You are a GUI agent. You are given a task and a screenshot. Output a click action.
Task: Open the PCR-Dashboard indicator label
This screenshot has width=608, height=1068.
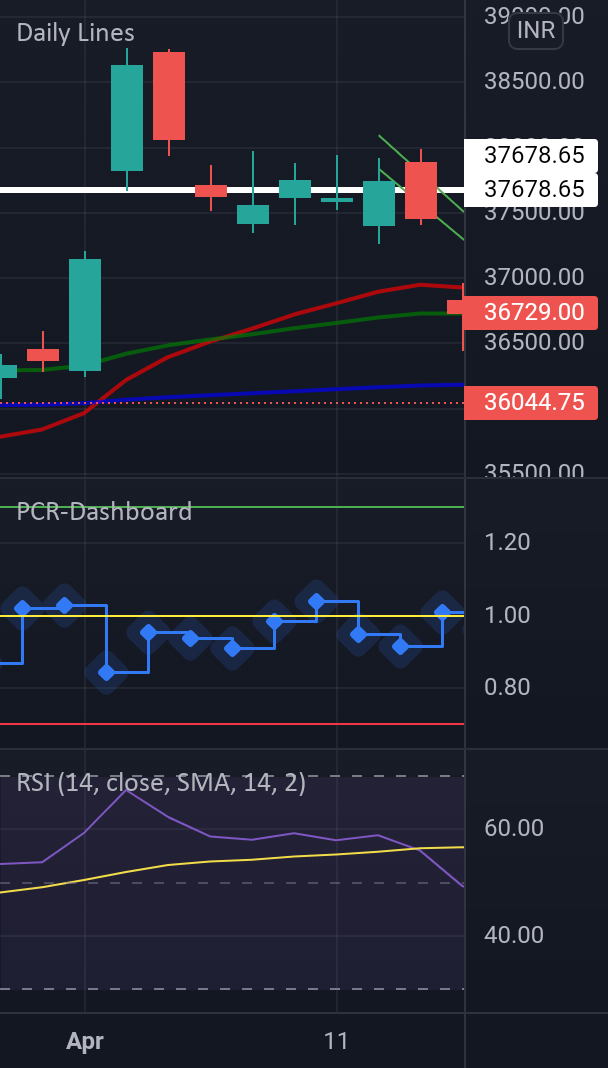coord(104,511)
